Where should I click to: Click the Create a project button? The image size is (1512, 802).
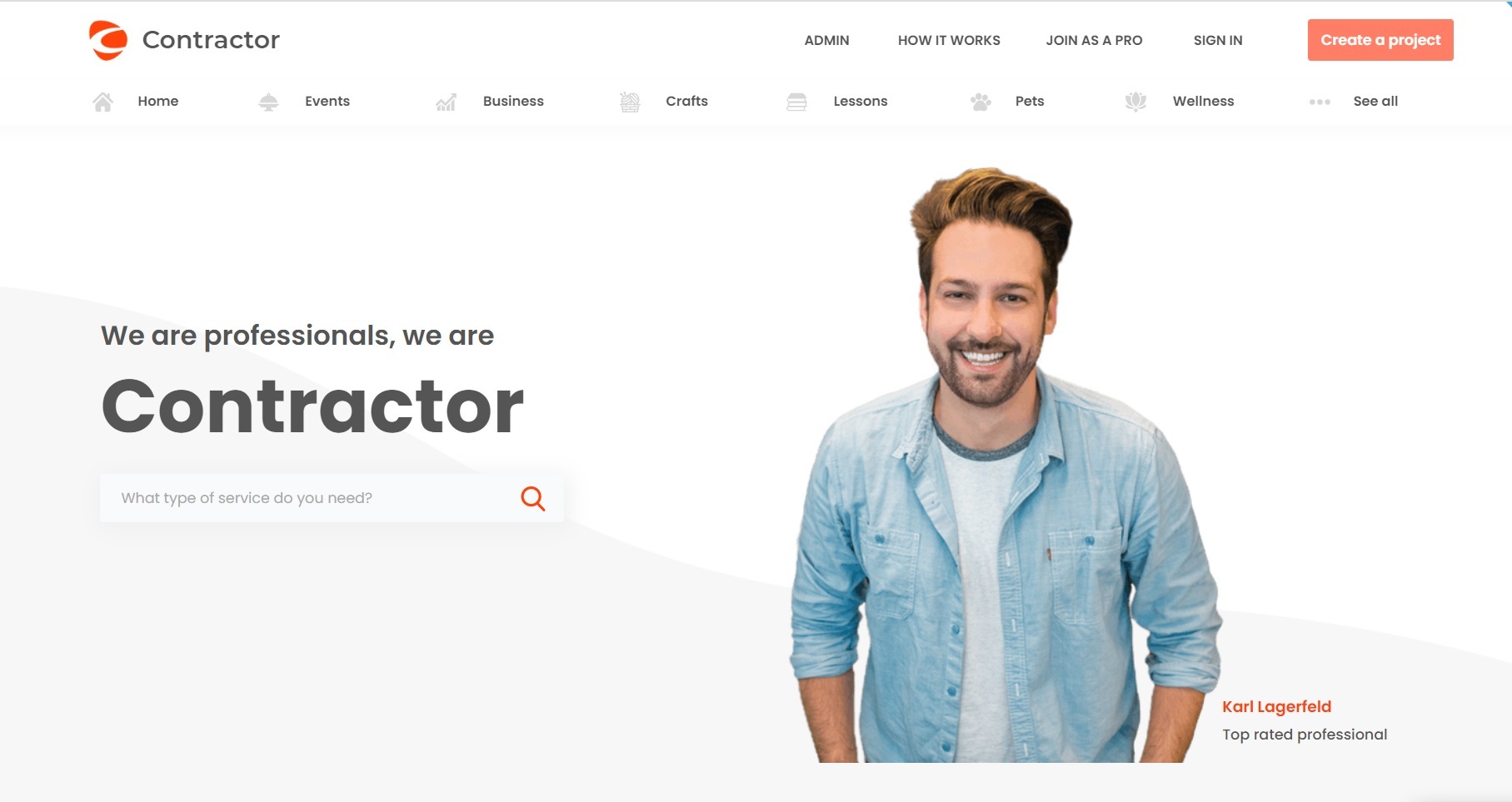point(1380,40)
